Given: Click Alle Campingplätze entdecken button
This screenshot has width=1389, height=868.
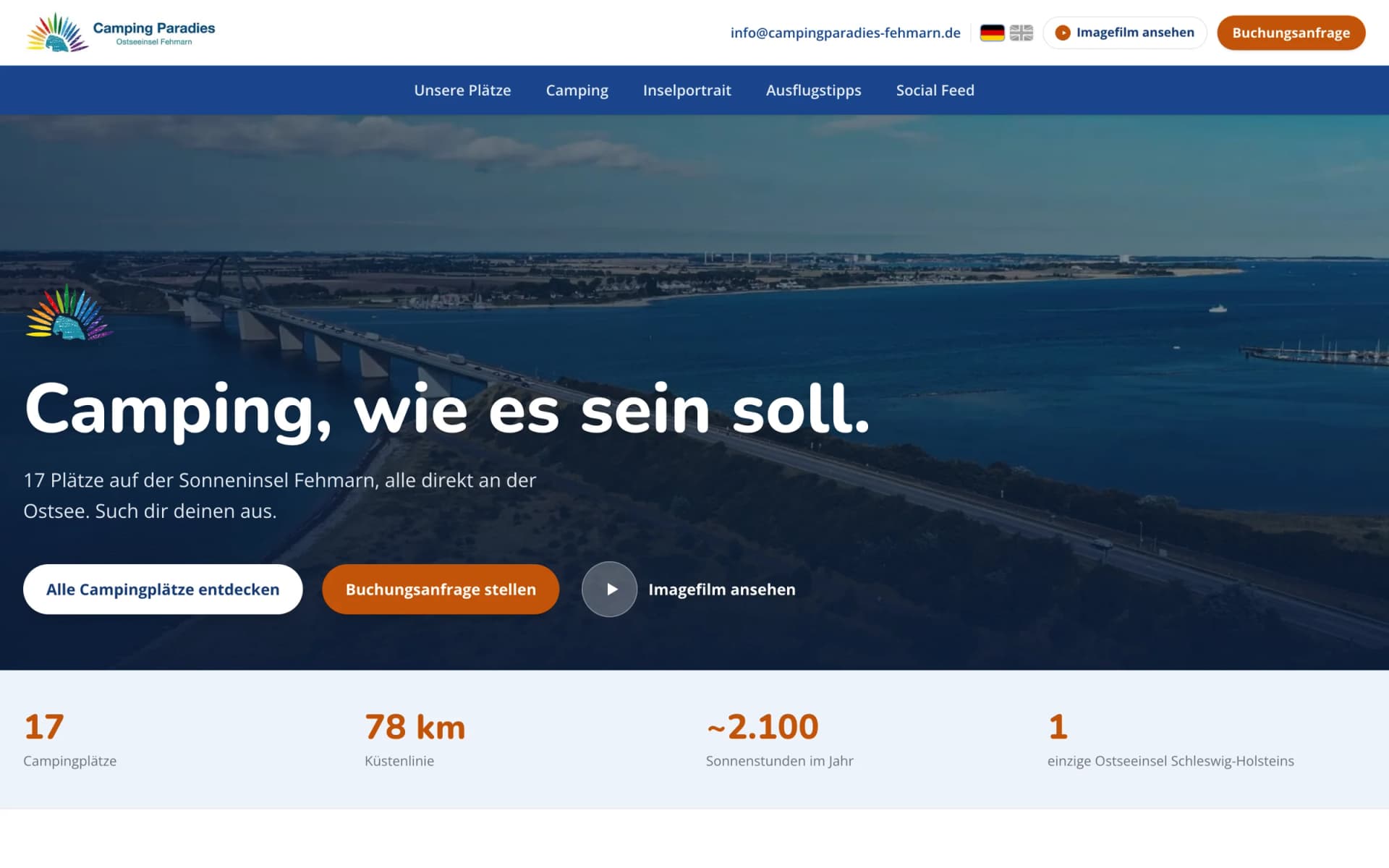Looking at the screenshot, I should click(163, 589).
